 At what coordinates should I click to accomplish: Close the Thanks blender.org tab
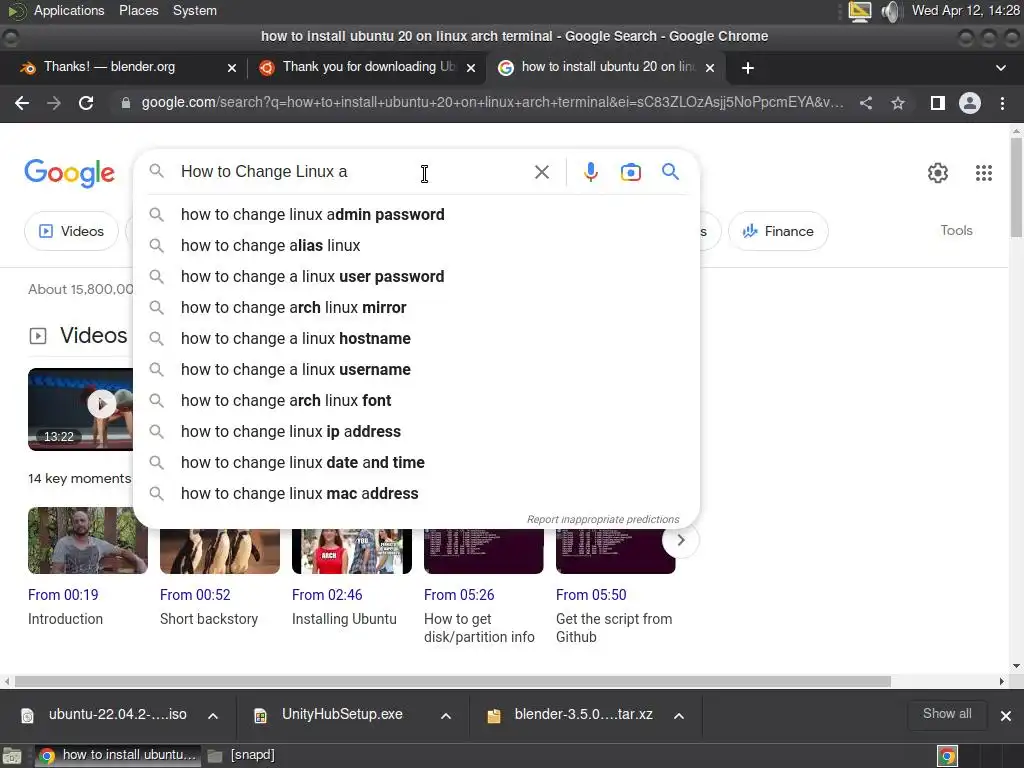232,67
